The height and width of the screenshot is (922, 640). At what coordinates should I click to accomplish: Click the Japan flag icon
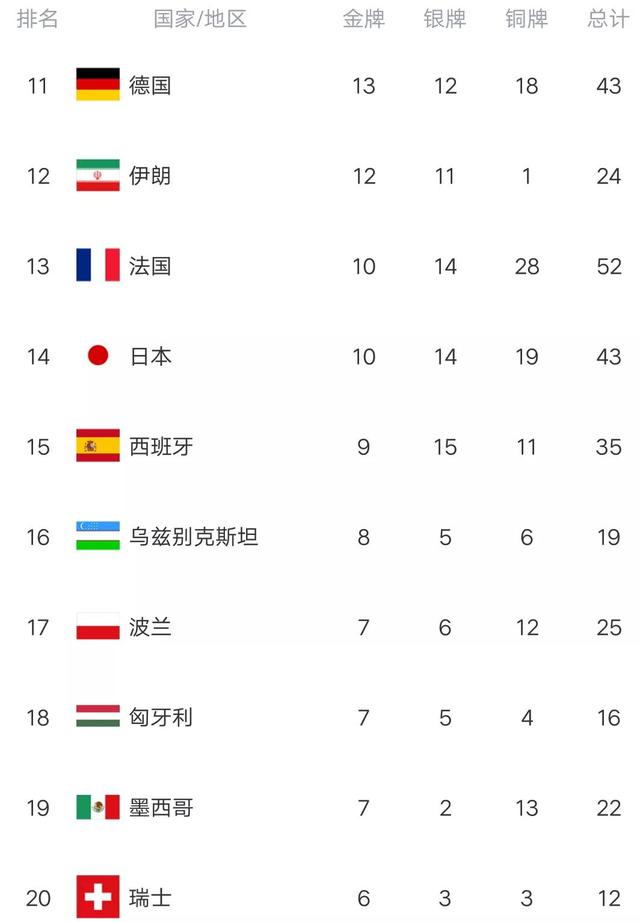coord(98,355)
